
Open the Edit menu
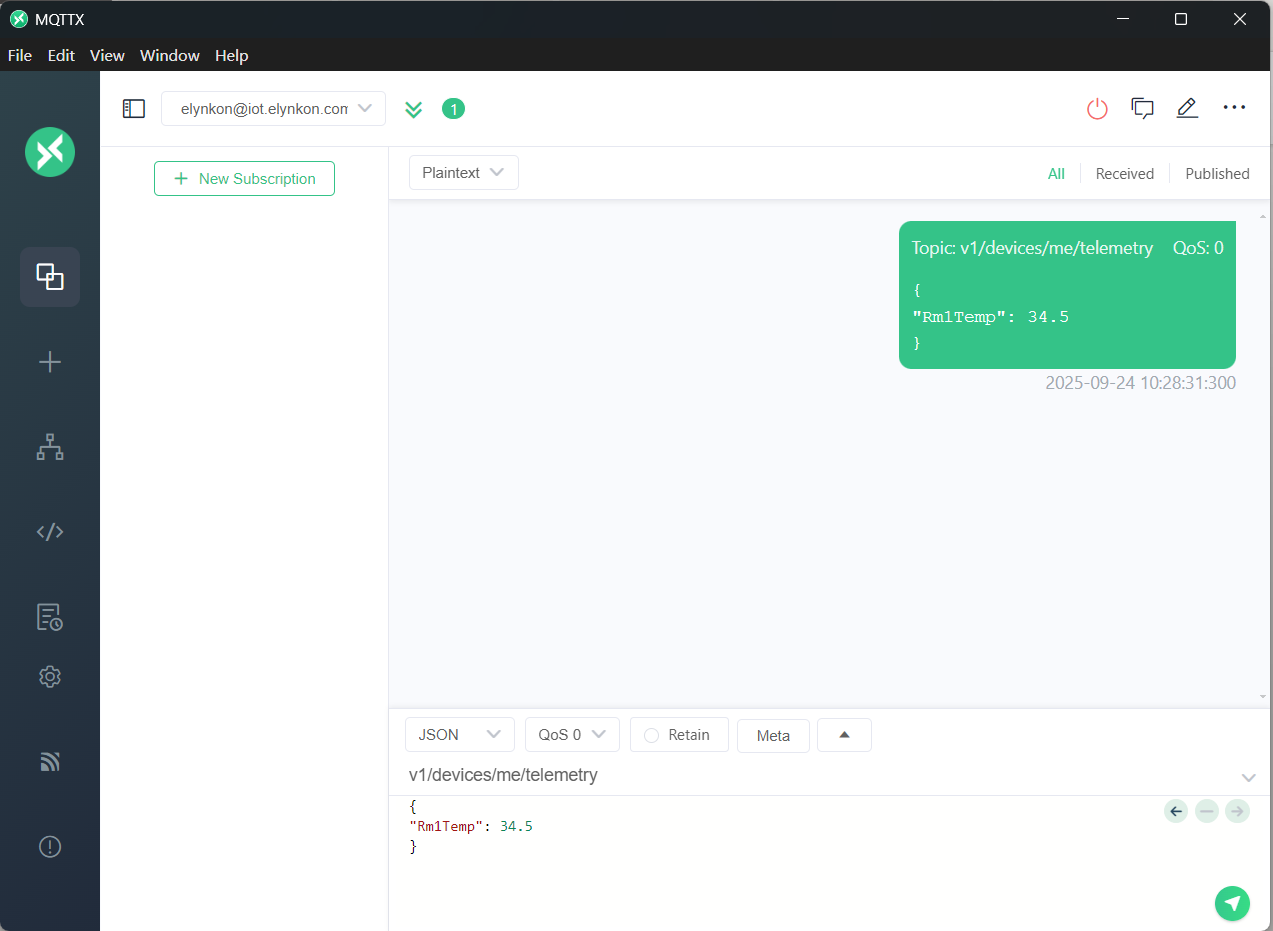[61, 56]
